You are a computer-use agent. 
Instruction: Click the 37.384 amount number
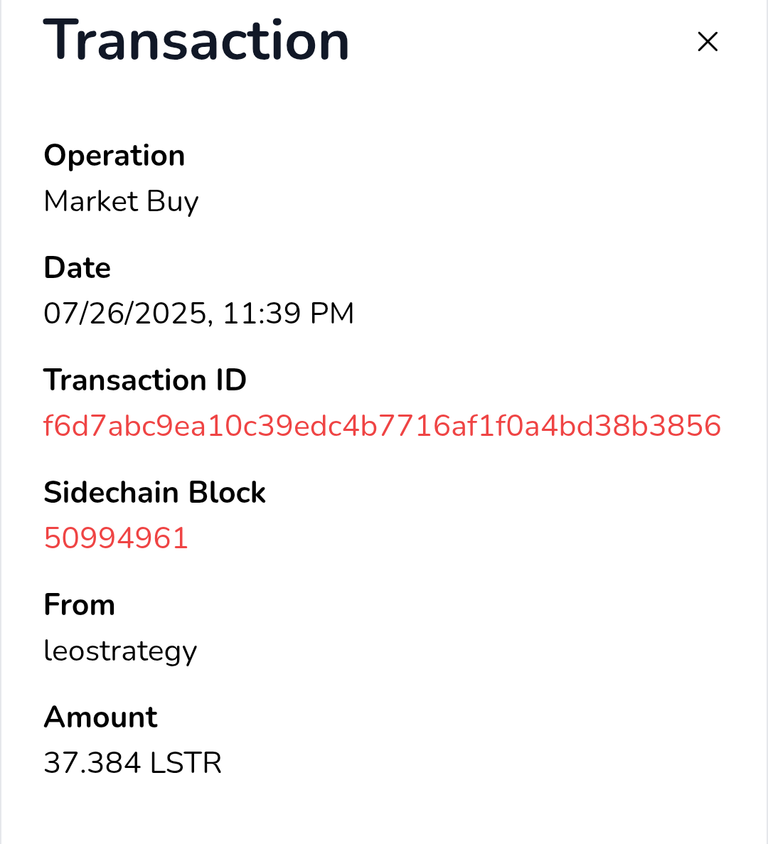tap(92, 763)
